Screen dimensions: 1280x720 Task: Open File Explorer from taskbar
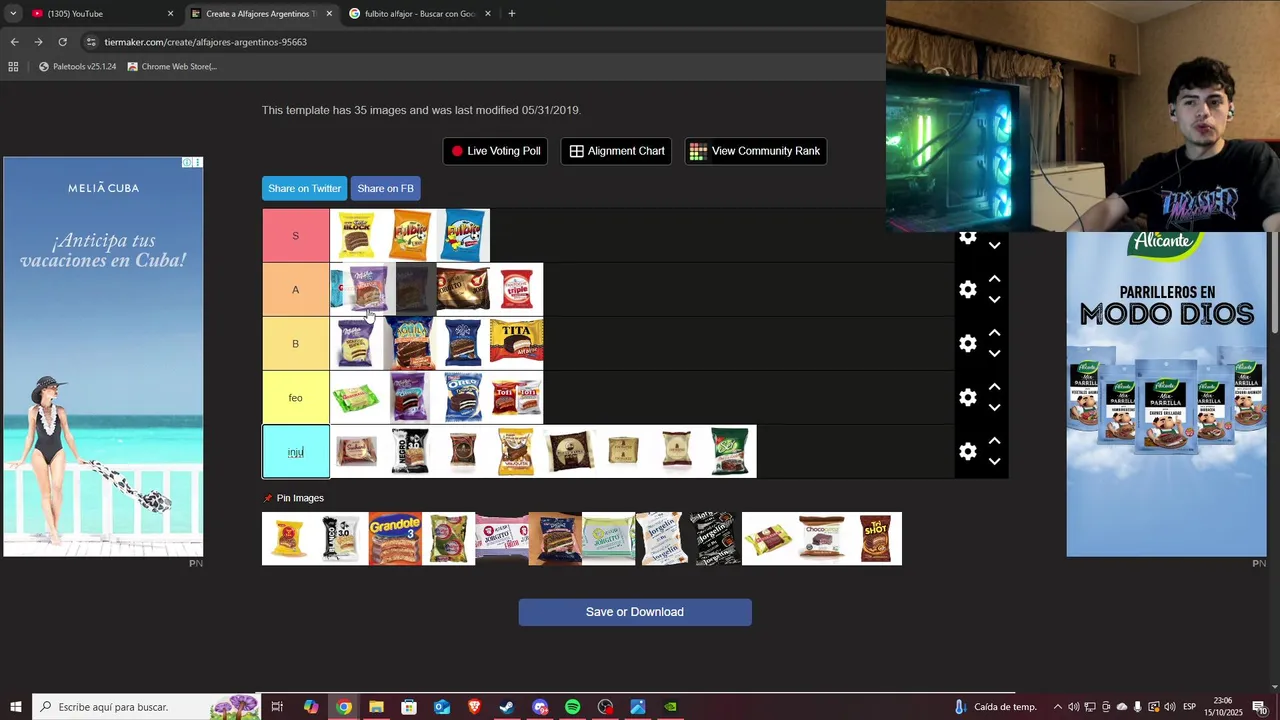(x=376, y=707)
